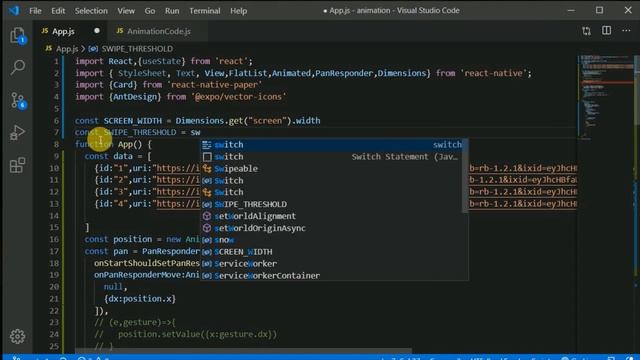Select the setWorldAlignment suggestion
640x360 pixels.
(334, 216)
